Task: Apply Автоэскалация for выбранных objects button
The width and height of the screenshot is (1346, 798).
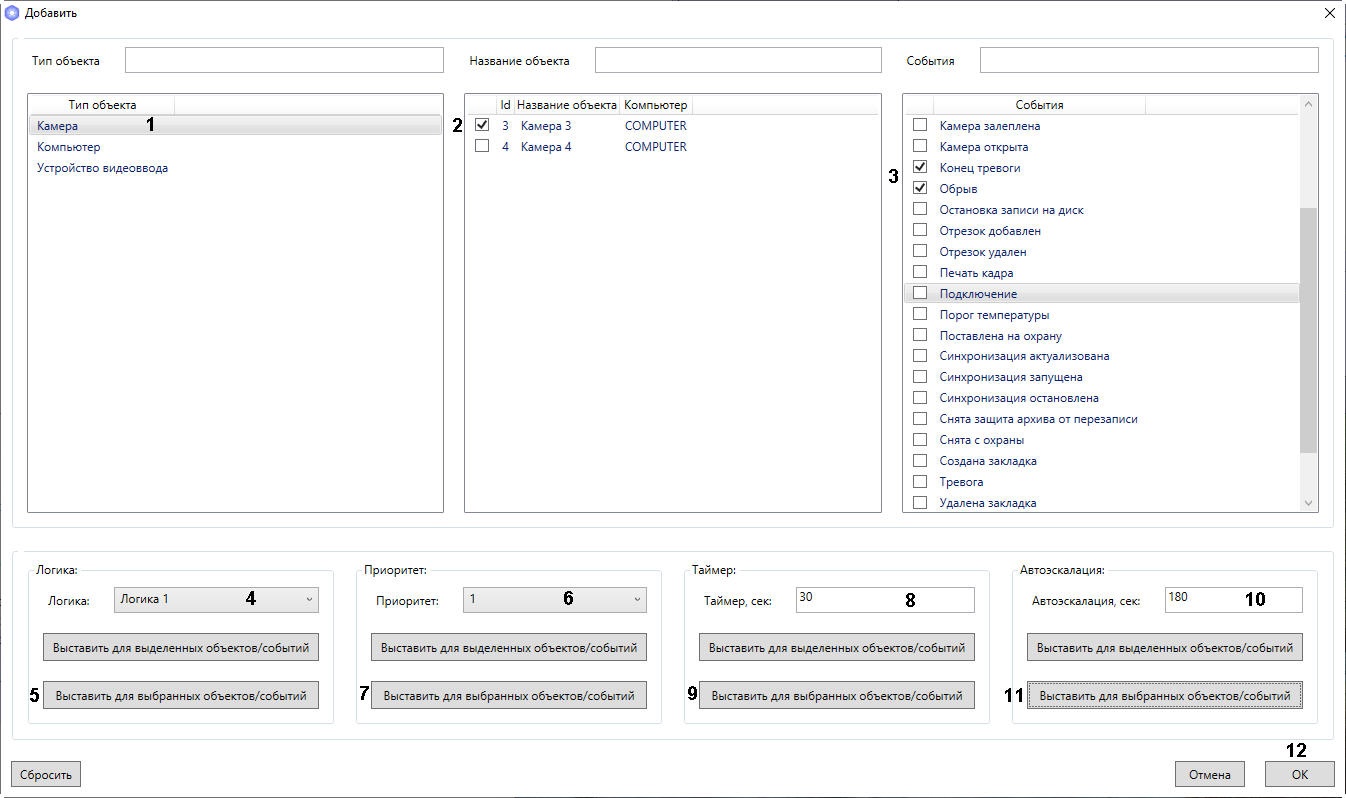Action: pos(1164,695)
